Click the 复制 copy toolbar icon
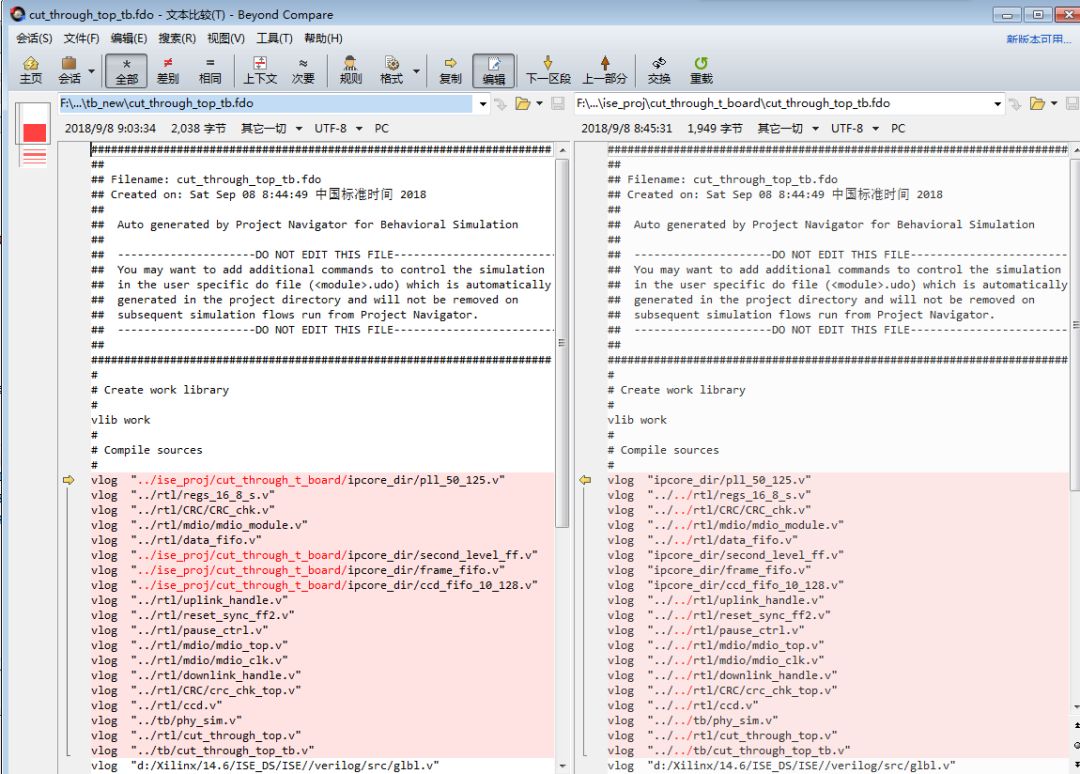This screenshot has height=774, width=1080. (450, 70)
